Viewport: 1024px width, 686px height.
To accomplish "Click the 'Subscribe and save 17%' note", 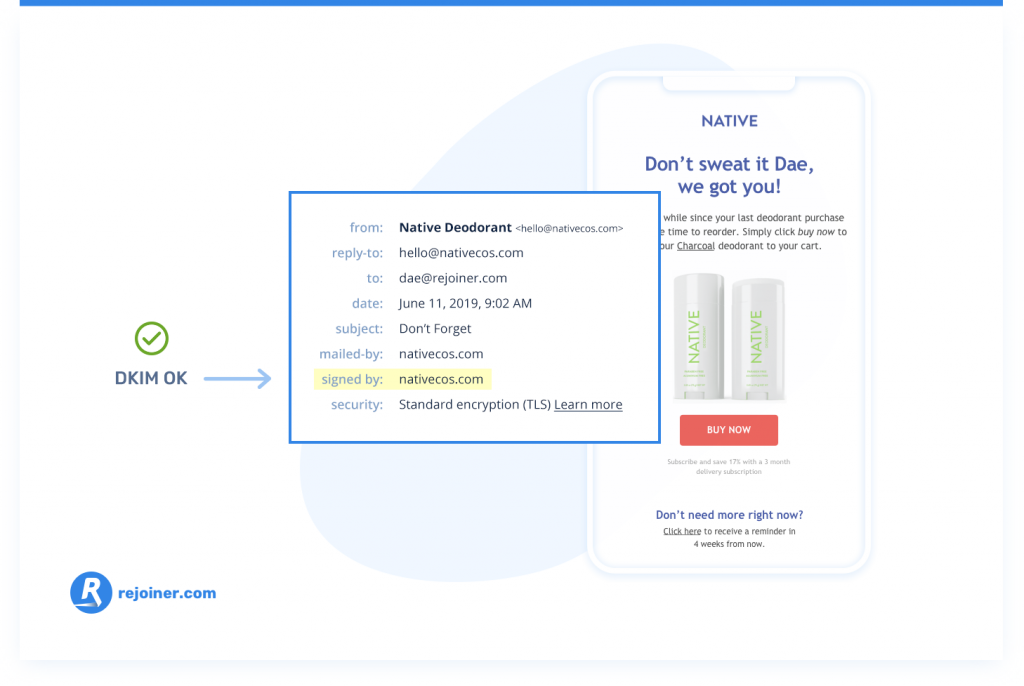I will pyautogui.click(x=729, y=466).
